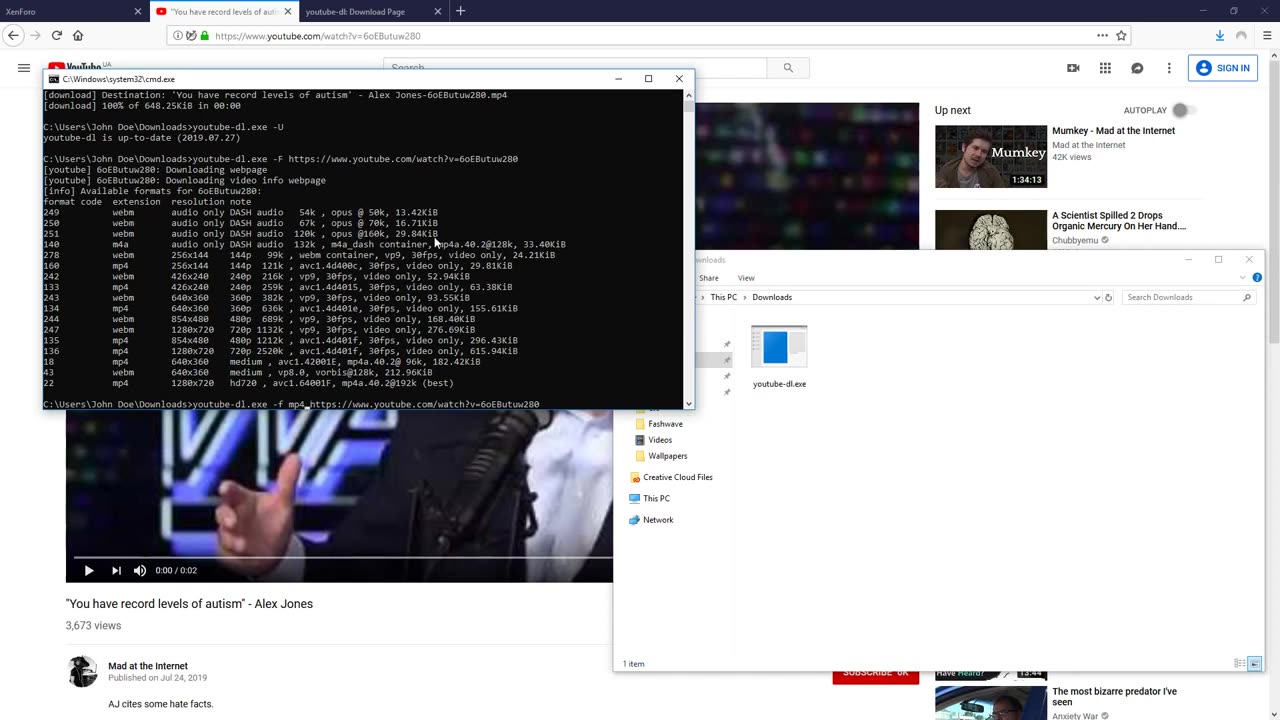Open YouTube messages share icon

tap(1137, 68)
